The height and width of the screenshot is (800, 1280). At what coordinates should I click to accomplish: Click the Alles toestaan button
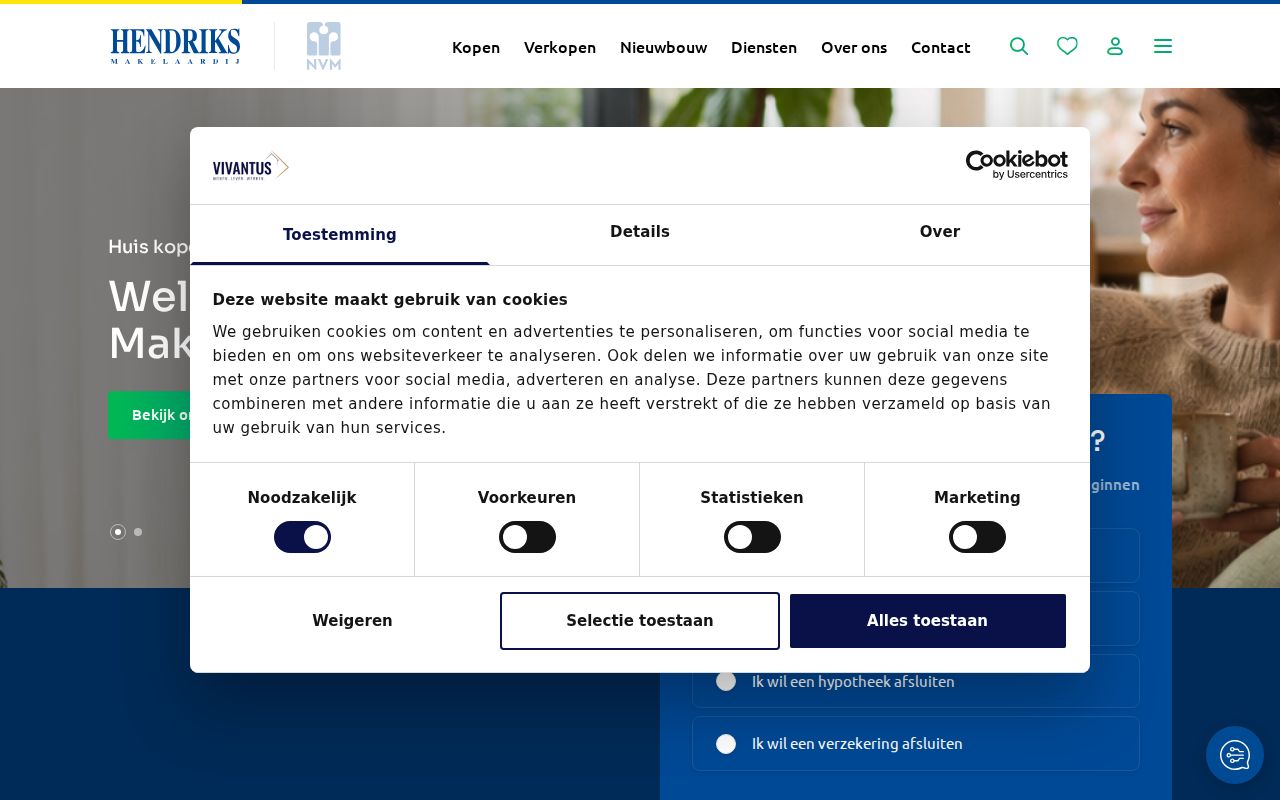coord(928,621)
